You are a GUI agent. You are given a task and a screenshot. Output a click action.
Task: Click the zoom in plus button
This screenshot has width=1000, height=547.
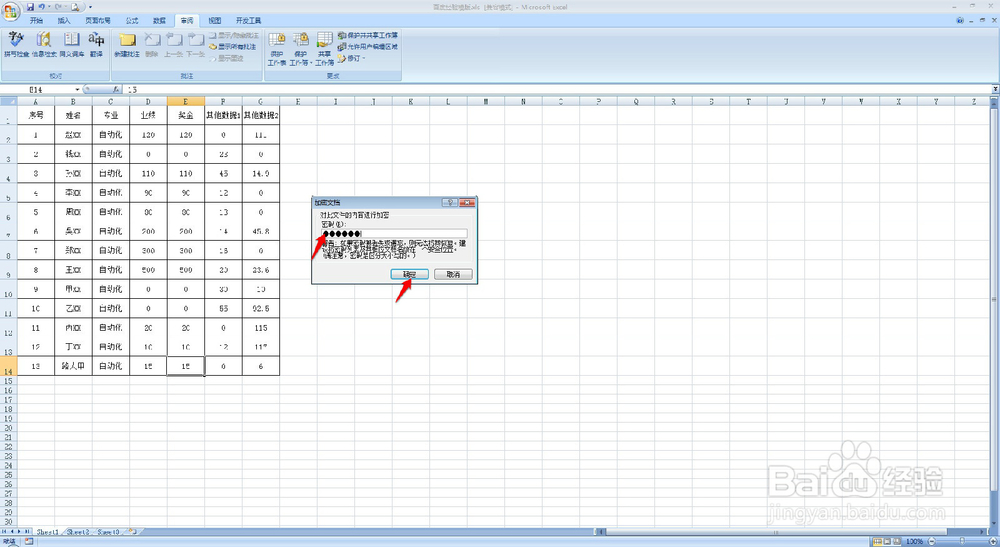(x=994, y=541)
